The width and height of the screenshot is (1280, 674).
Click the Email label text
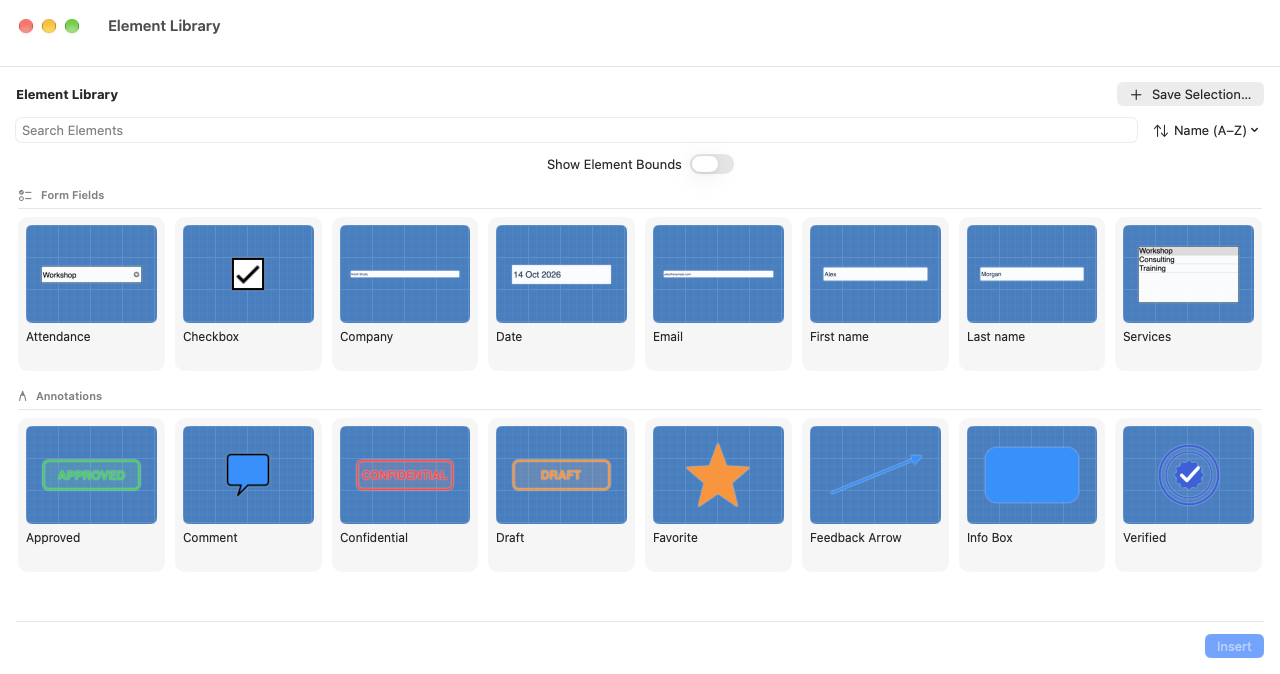pos(668,337)
